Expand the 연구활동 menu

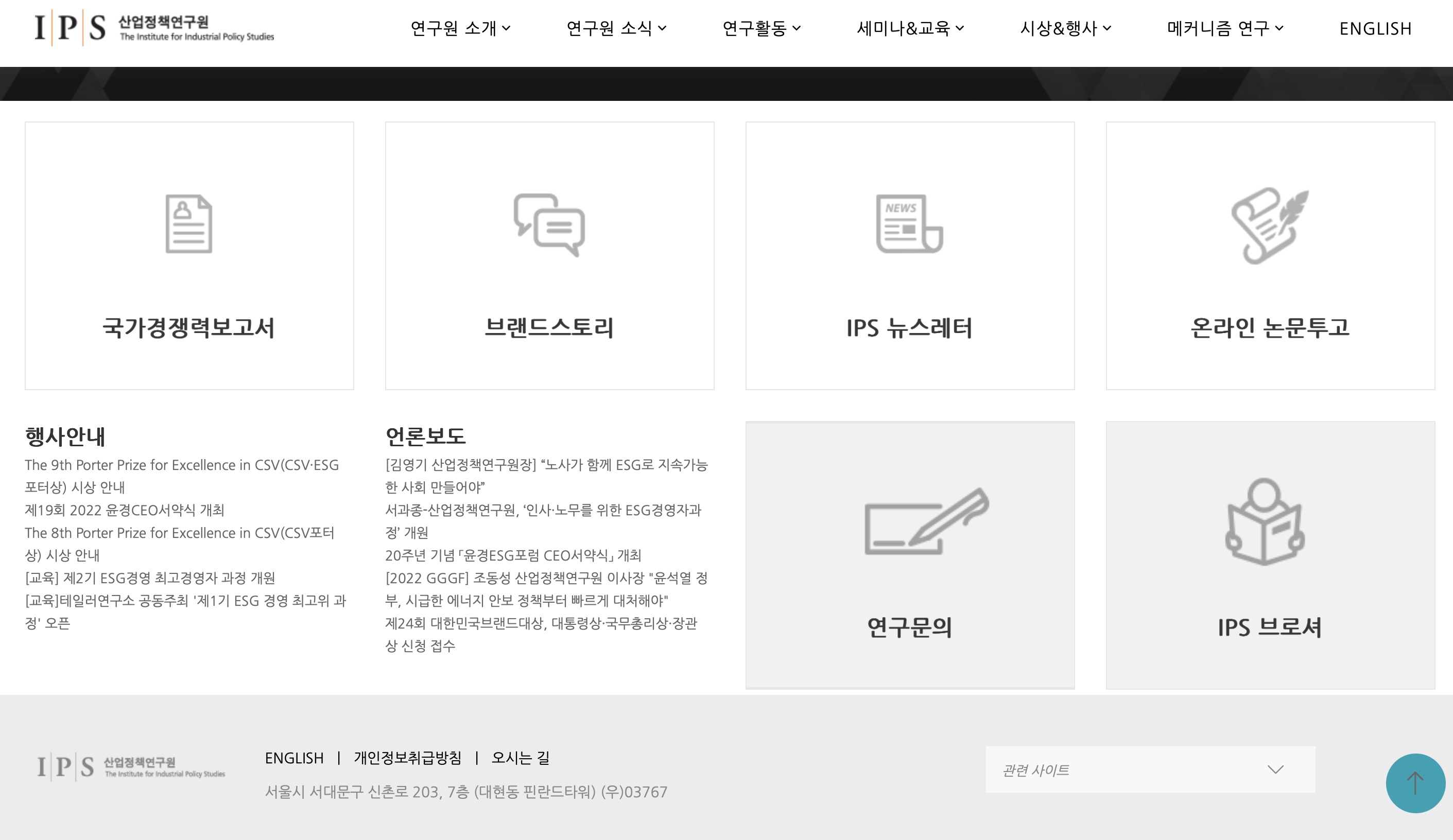[761, 28]
